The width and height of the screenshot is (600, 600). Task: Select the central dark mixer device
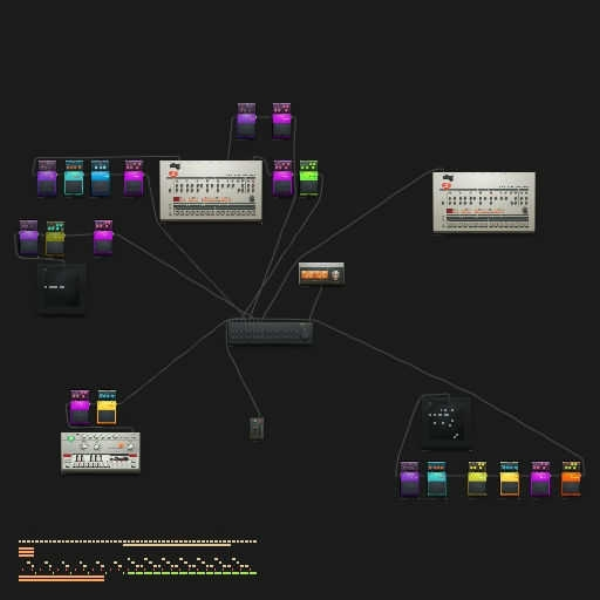[x=271, y=332]
